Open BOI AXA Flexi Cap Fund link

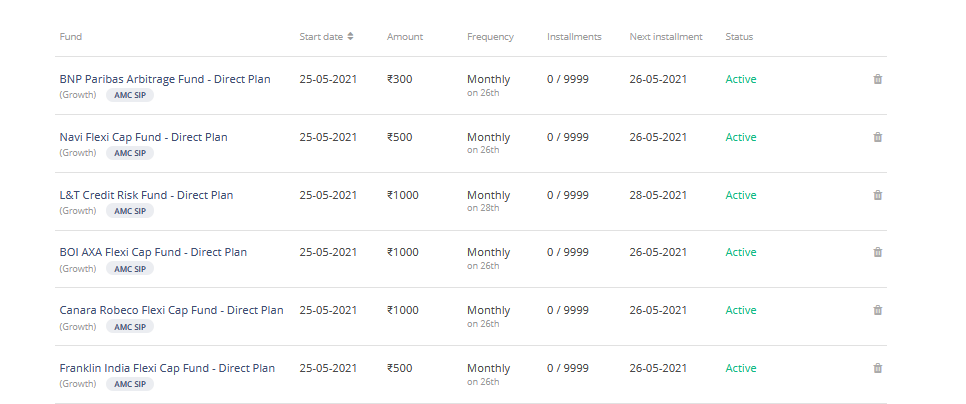(x=153, y=252)
